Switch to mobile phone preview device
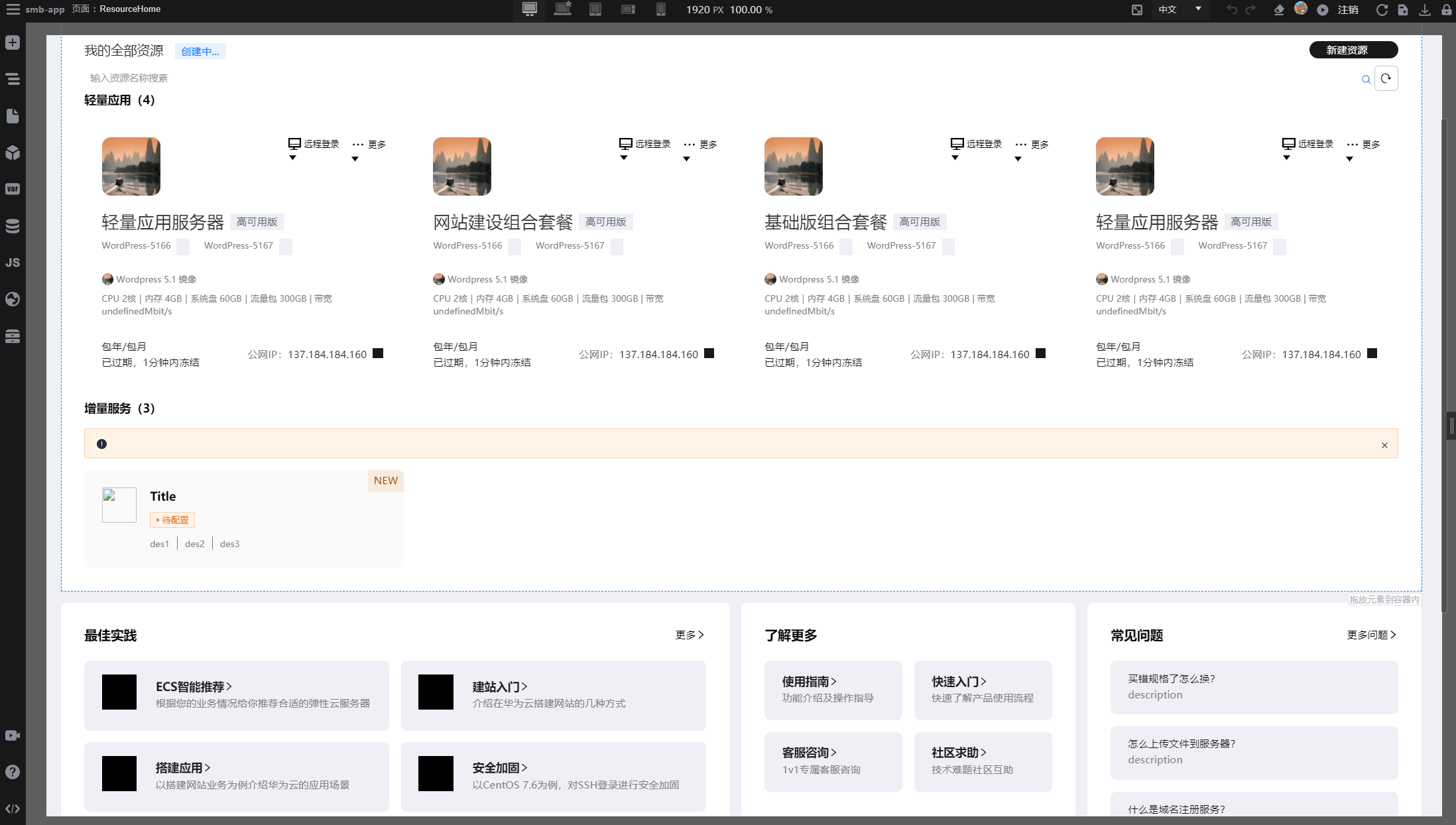 pos(660,9)
